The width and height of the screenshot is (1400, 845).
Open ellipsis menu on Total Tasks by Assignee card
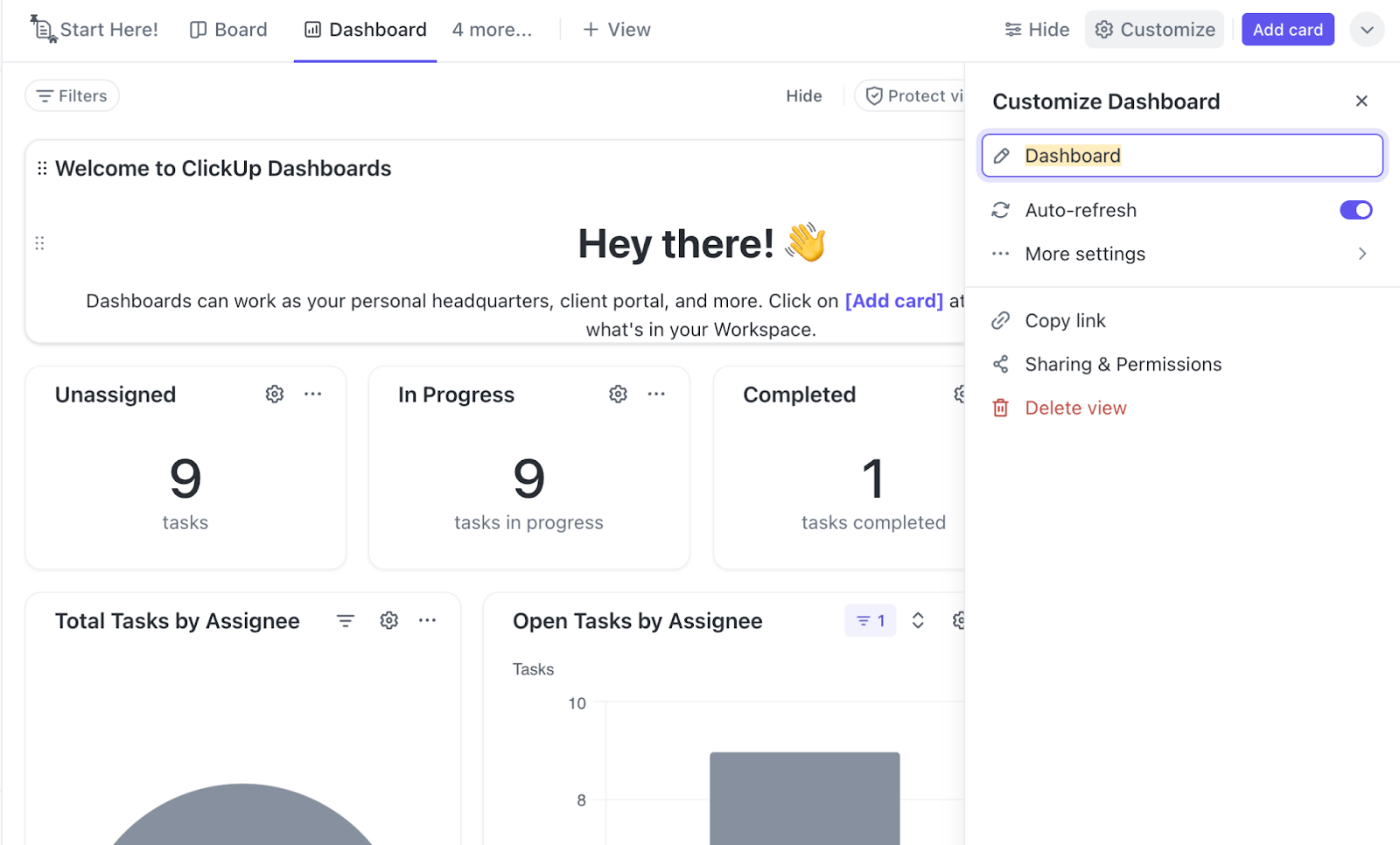point(428,620)
